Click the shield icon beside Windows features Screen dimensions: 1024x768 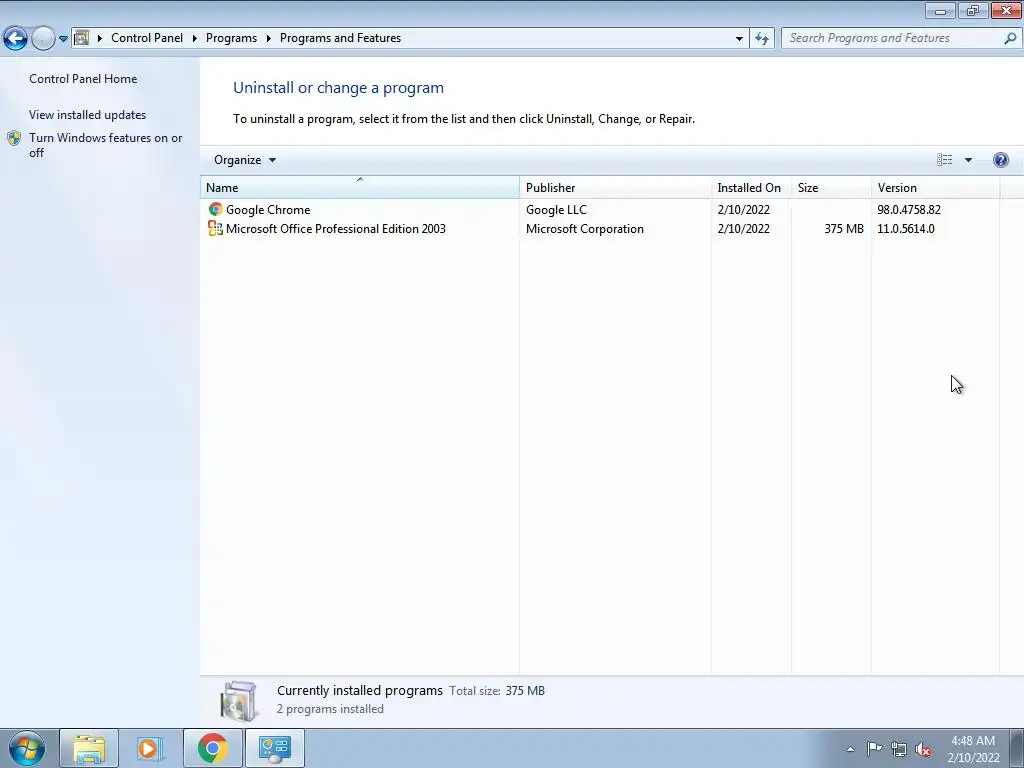(x=14, y=138)
